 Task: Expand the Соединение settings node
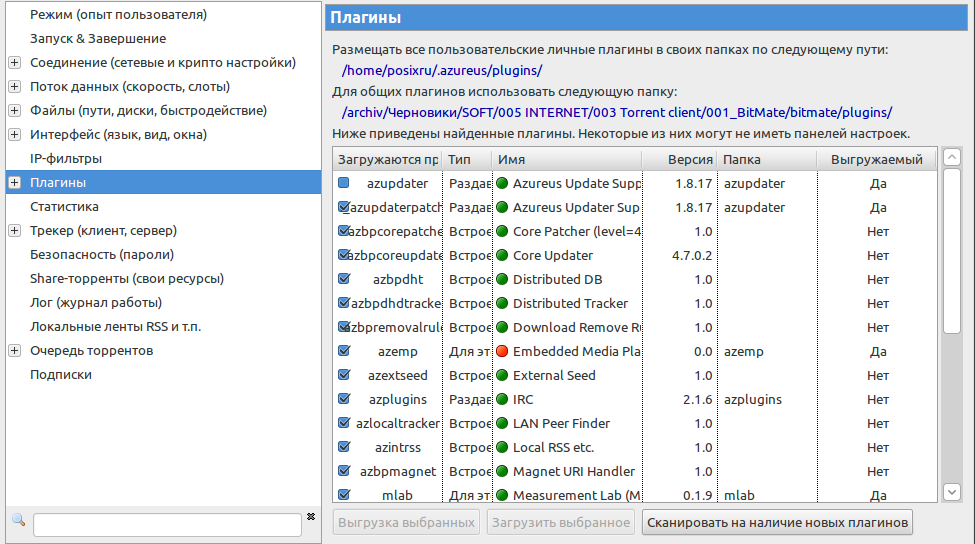click(x=15, y=63)
